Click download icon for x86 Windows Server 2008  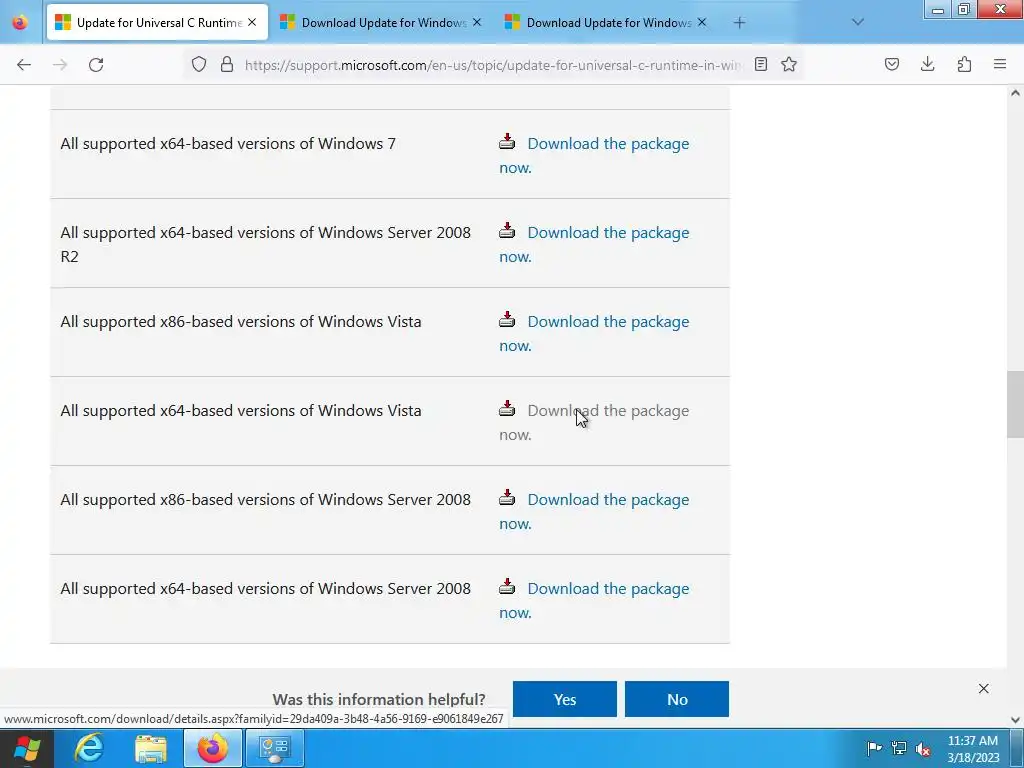pyautogui.click(x=507, y=498)
